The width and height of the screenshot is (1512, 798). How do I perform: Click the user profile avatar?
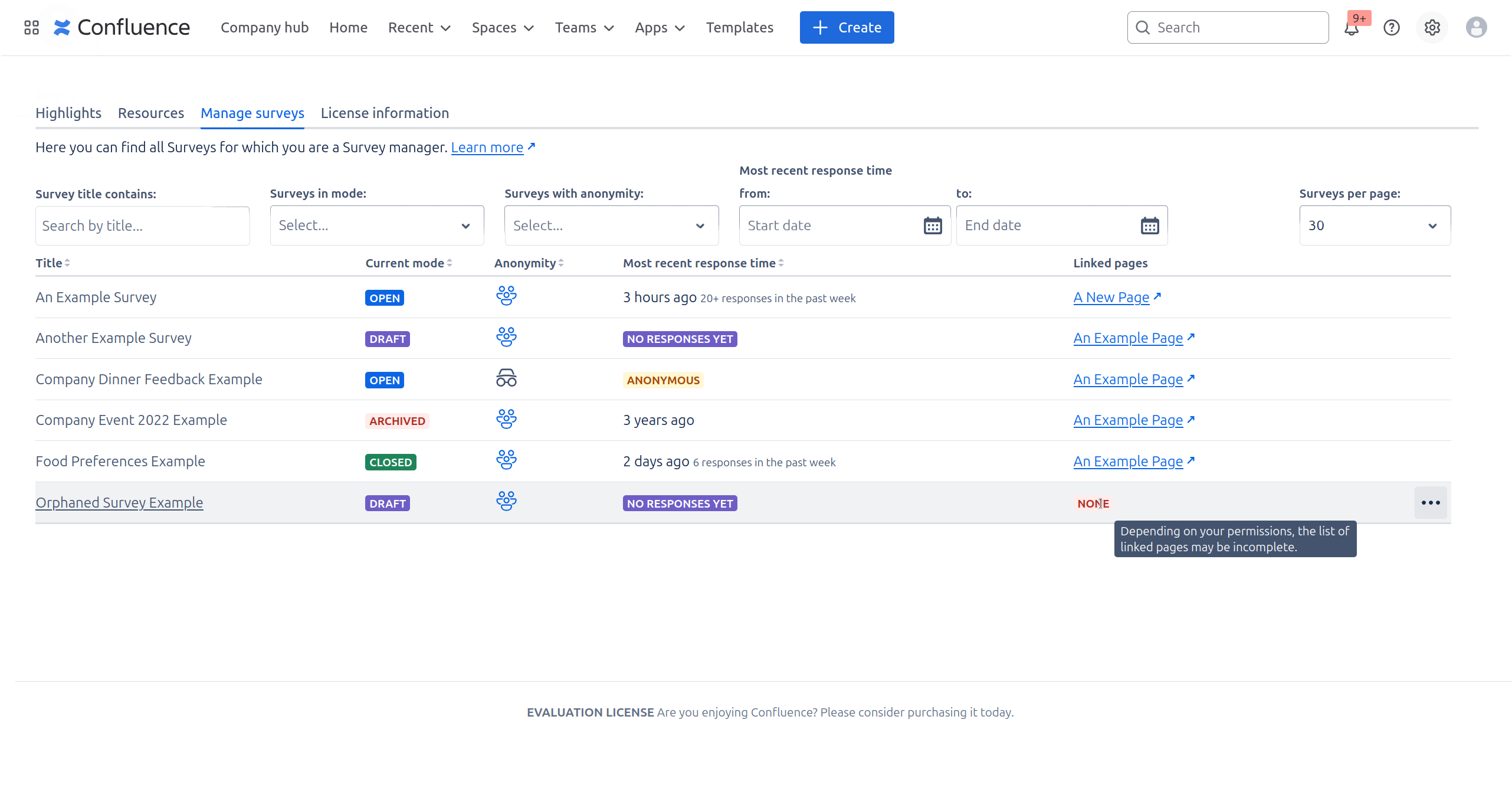(1476, 28)
